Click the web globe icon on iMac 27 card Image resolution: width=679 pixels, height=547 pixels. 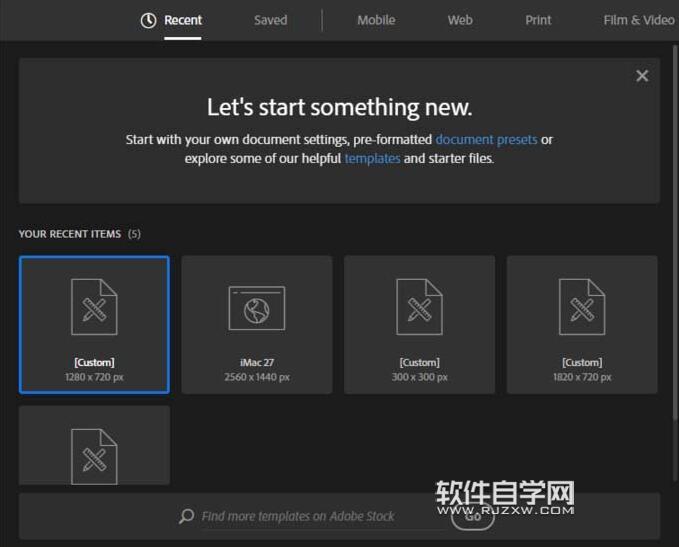pos(257,308)
